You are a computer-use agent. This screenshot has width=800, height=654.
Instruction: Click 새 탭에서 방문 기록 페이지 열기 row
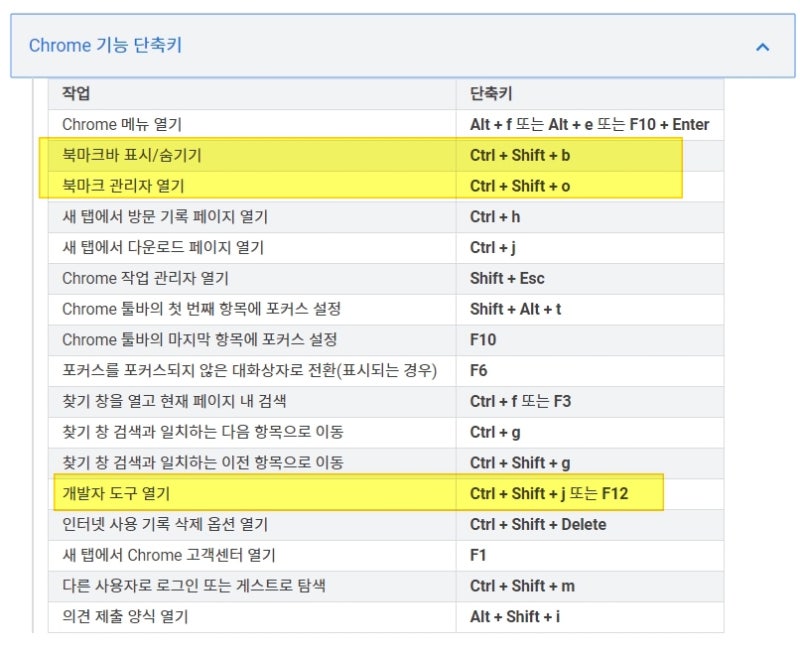click(x=386, y=217)
